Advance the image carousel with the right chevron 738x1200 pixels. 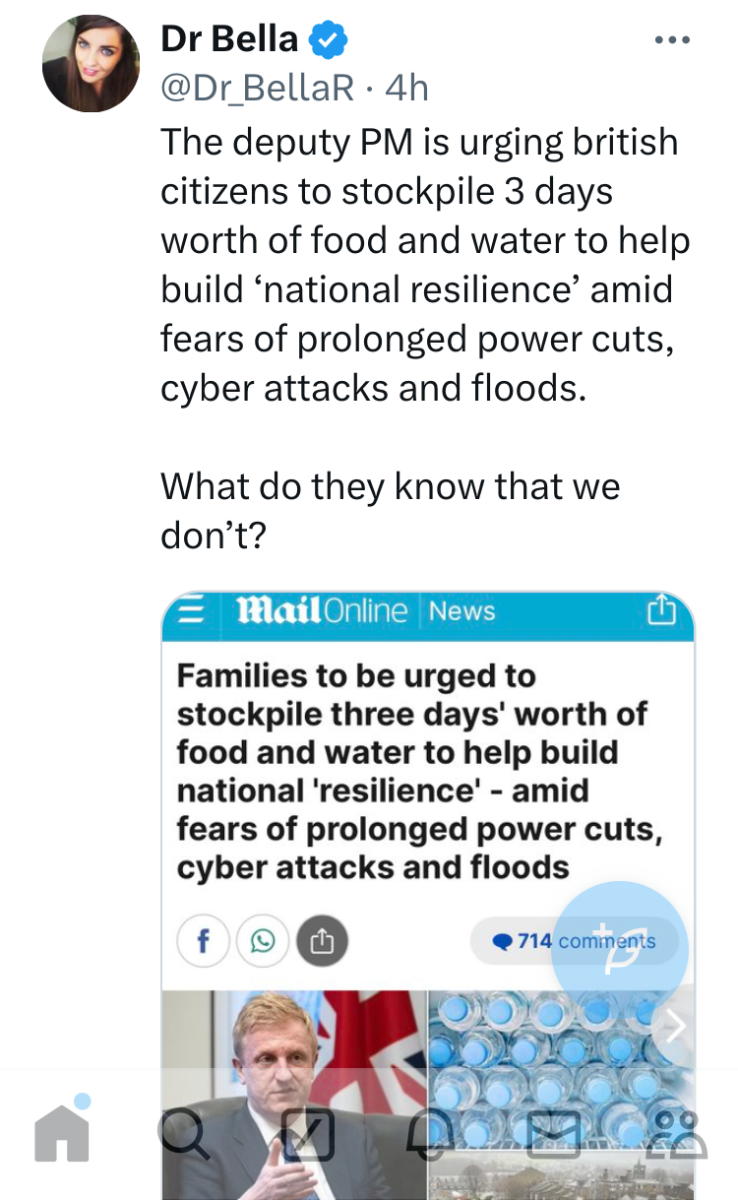coord(676,1026)
